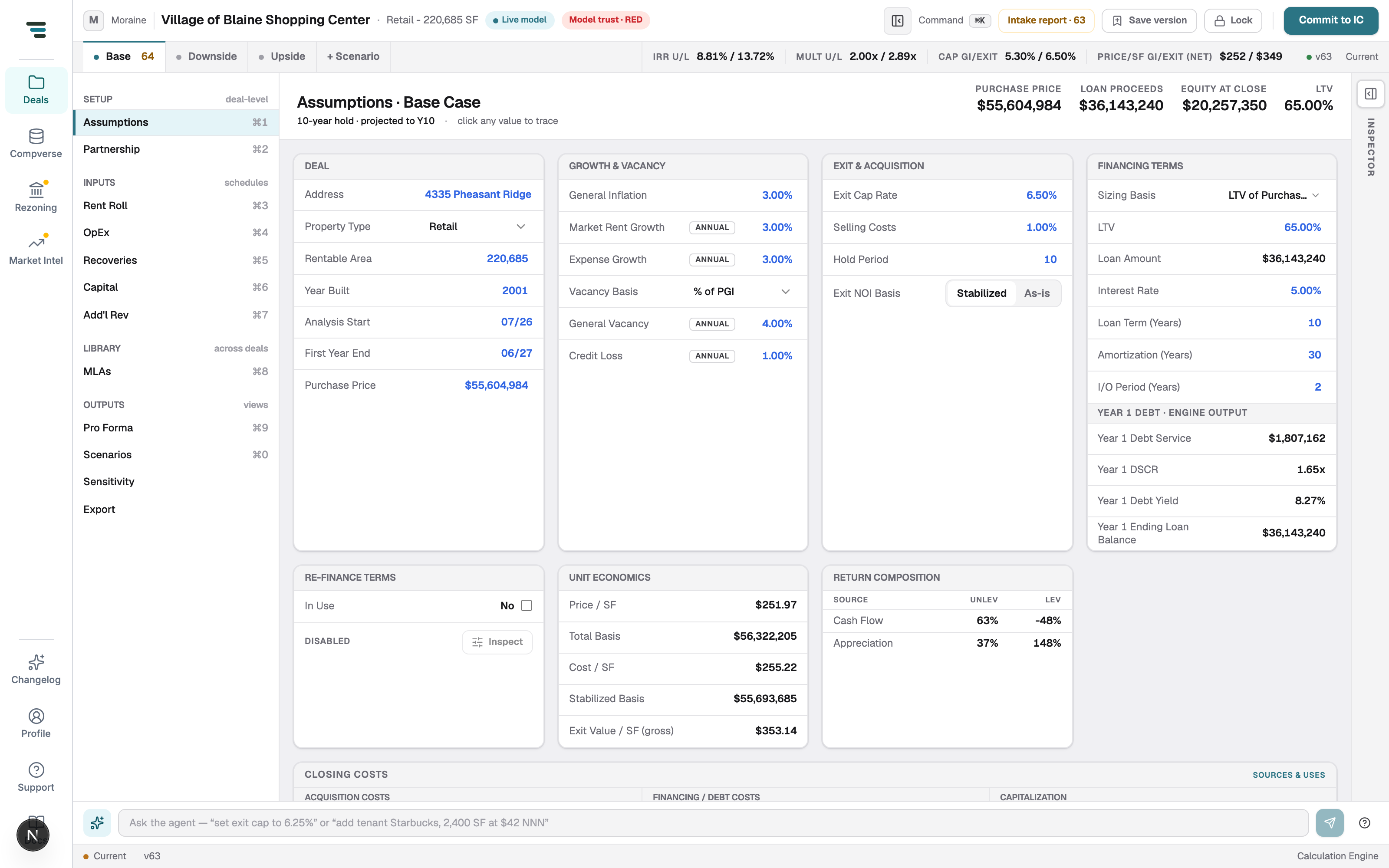Click the send message paper-plane icon
Screen dimensions: 1389x868
[x=1329, y=823]
